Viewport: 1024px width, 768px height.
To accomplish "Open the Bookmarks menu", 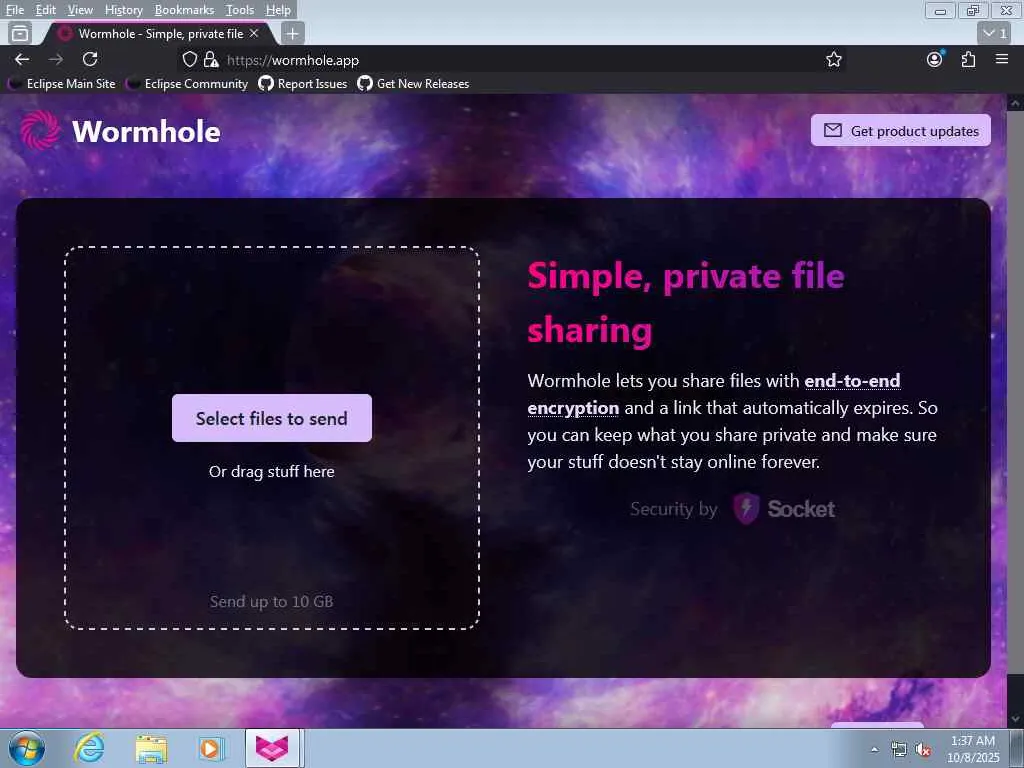I will point(184,10).
